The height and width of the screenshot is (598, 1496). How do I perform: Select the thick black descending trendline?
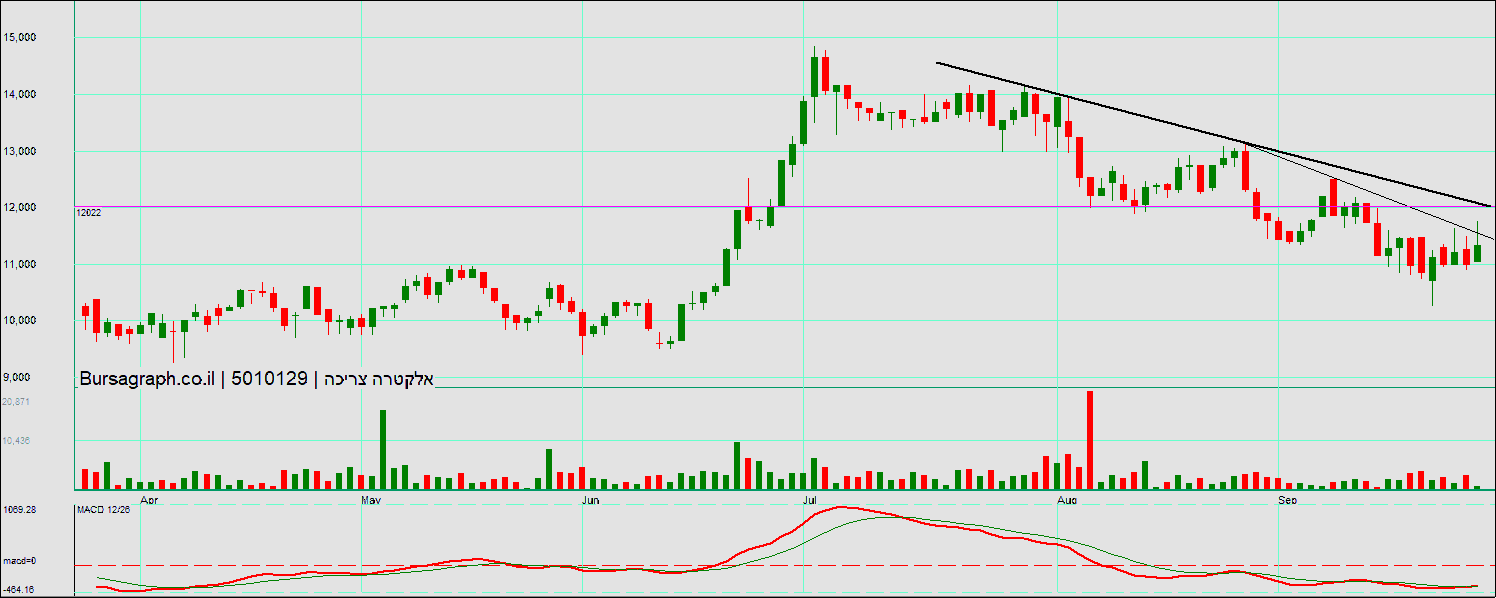(1215, 135)
